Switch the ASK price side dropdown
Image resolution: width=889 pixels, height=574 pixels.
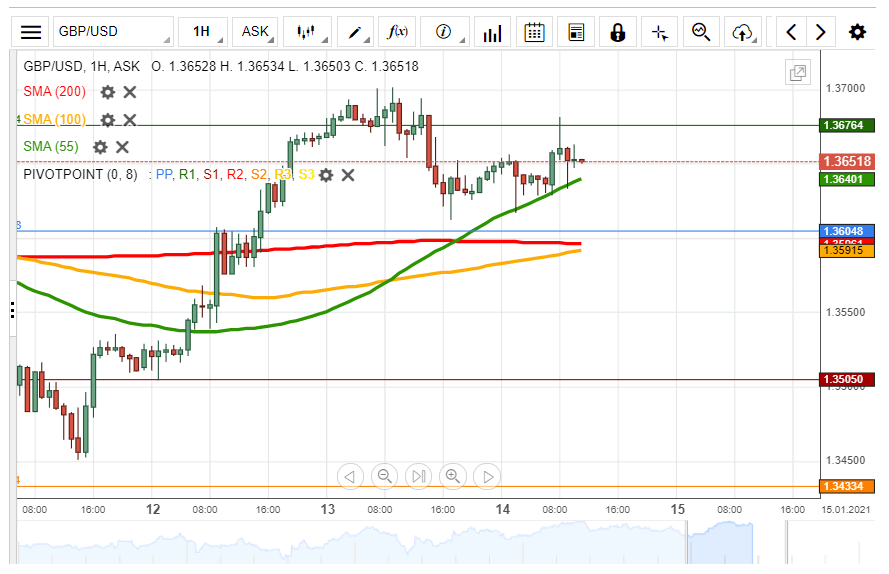coord(256,32)
